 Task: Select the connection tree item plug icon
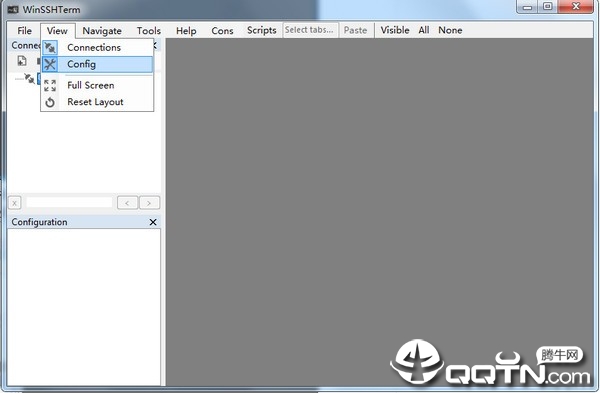(x=29, y=78)
